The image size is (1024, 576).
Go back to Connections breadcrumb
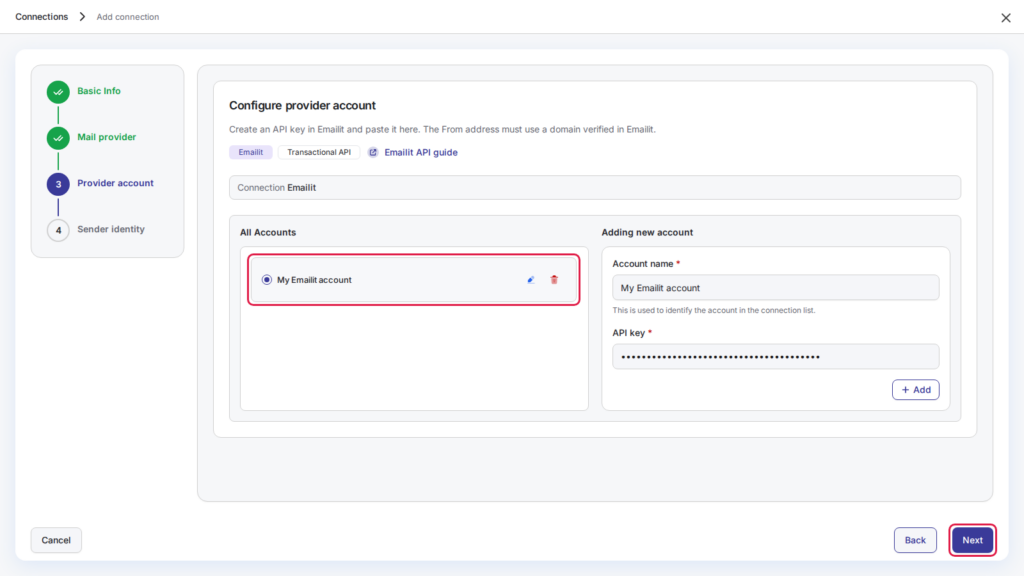42,17
